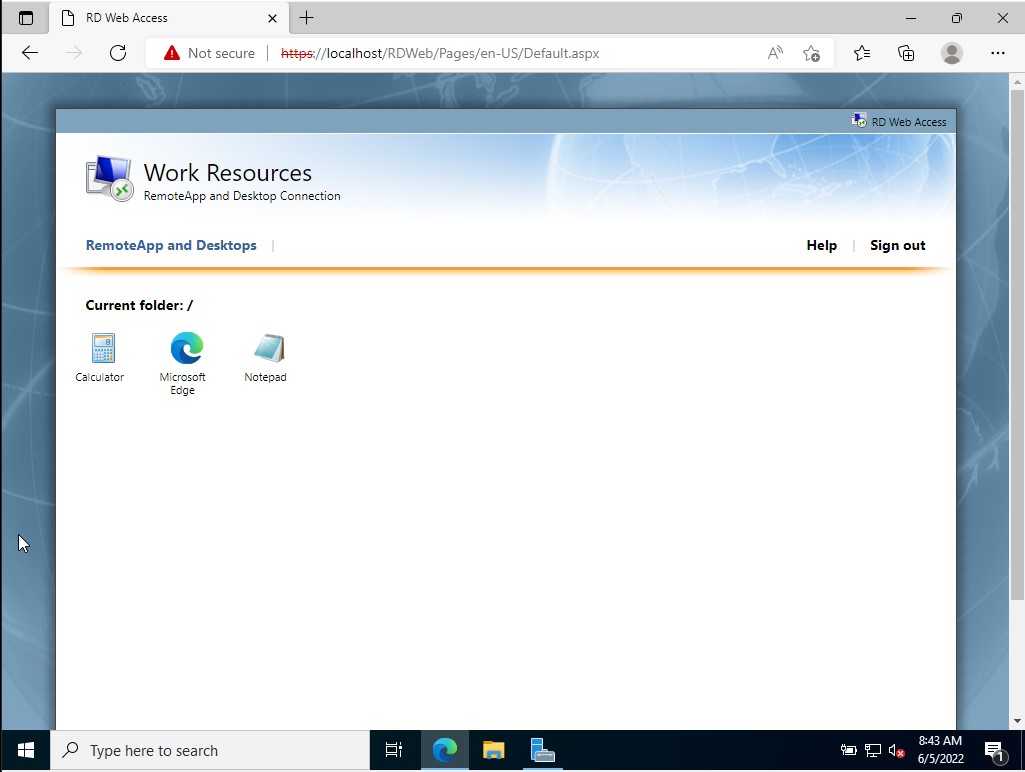Open the browser profile avatar
The image size is (1025, 772).
952,53
